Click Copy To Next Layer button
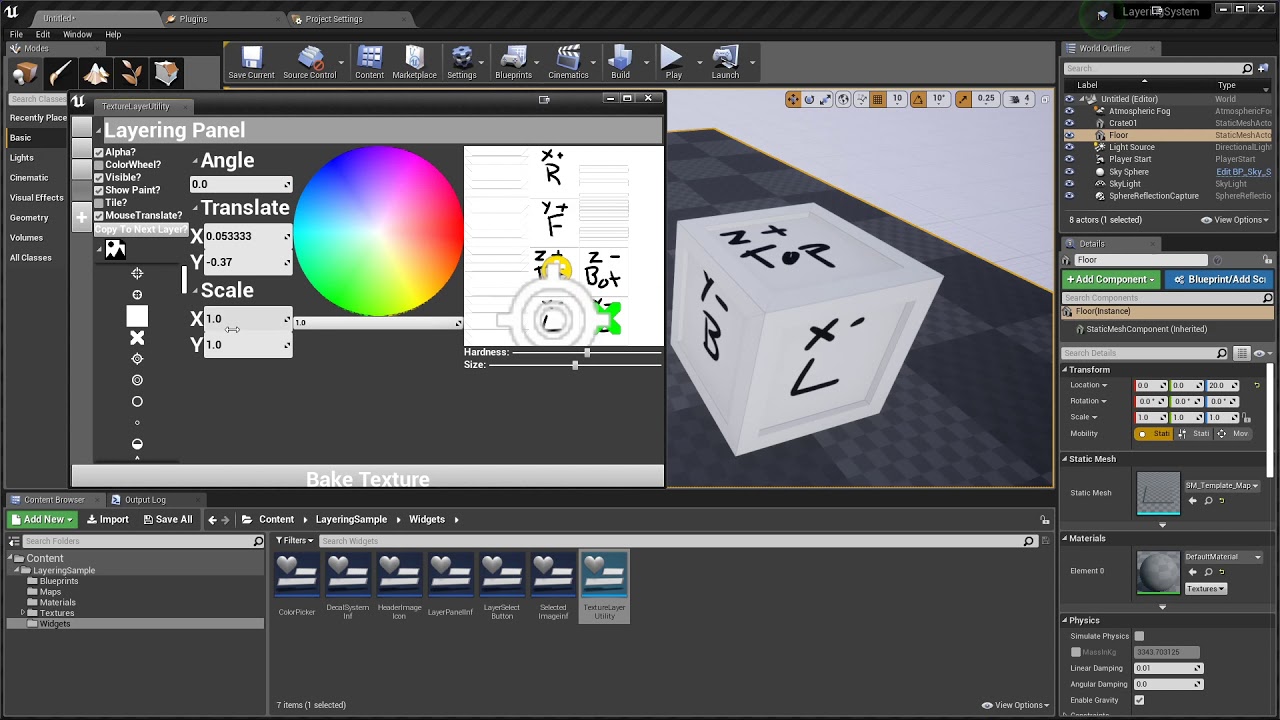1280x720 pixels. pyautogui.click(x=141, y=230)
